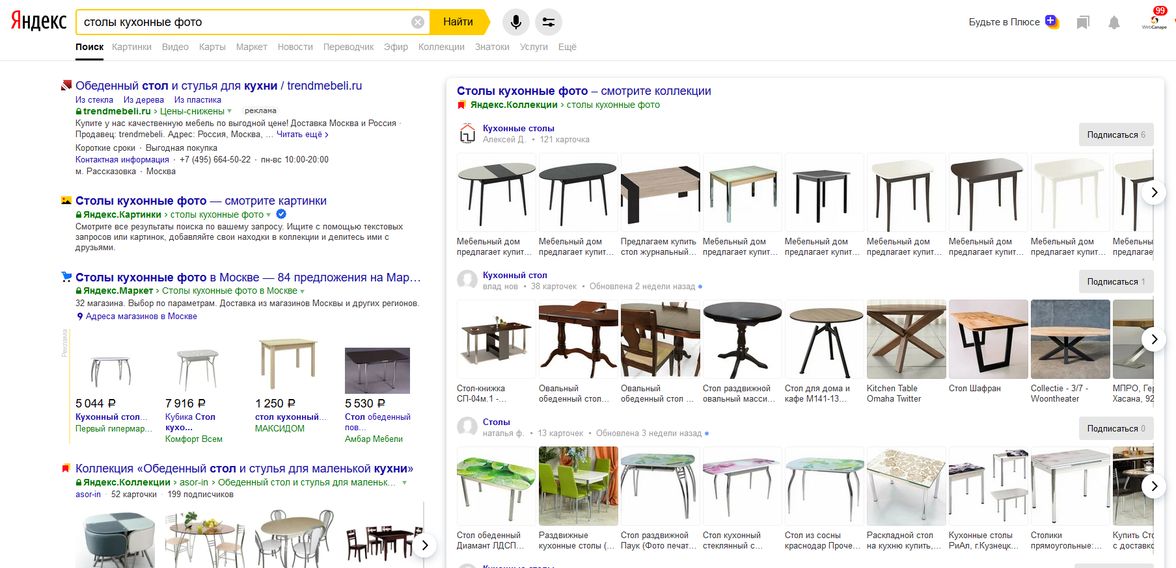Subscribe to the Столы collection by наталья ф.
The image size is (1176, 568).
[1116, 428]
